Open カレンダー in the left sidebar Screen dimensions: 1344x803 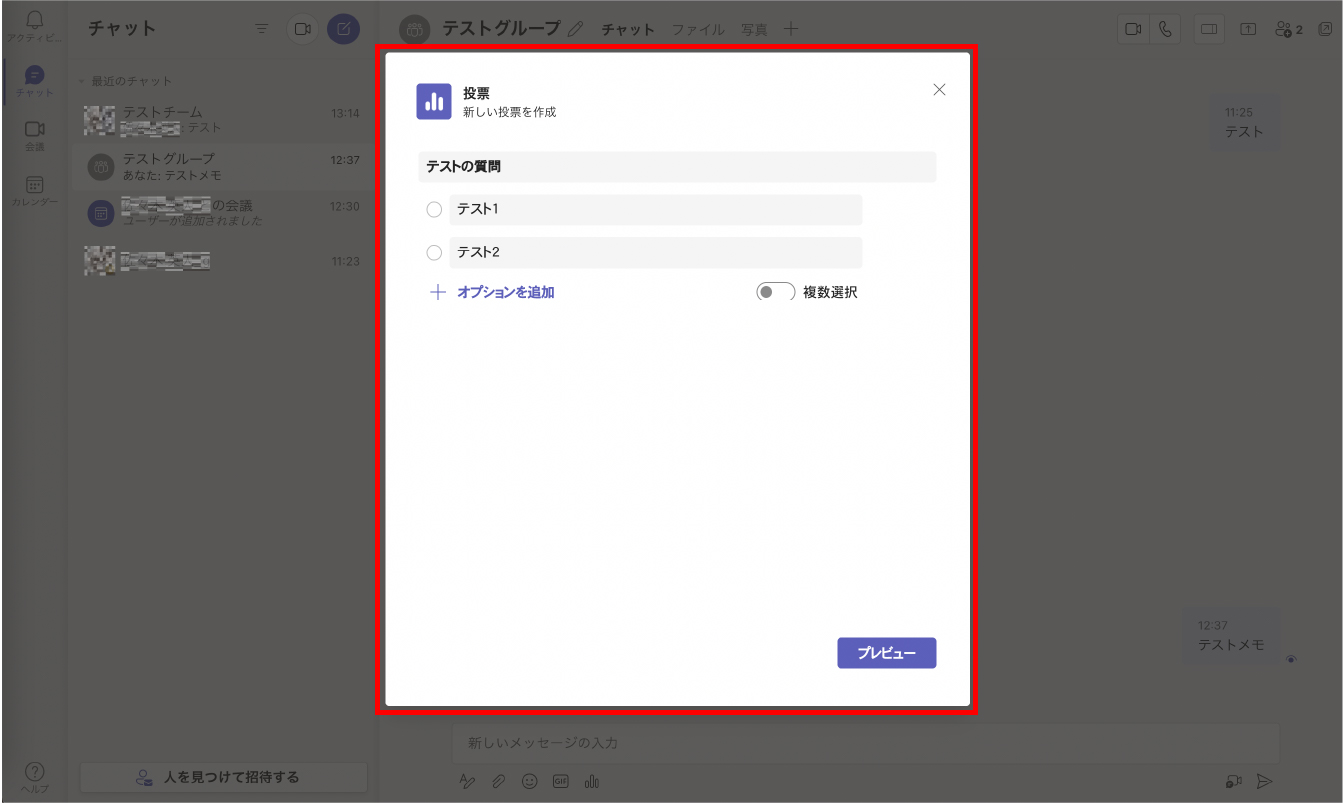click(34, 190)
